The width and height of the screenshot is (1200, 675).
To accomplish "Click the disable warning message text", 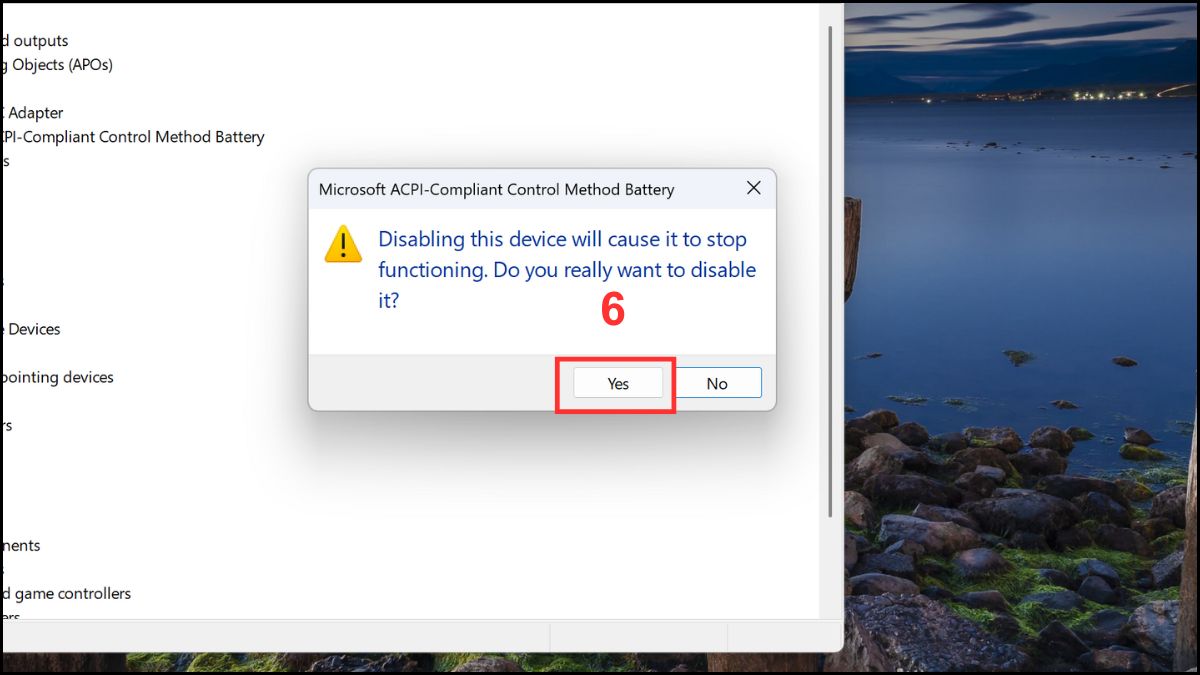I will pyautogui.click(x=567, y=269).
